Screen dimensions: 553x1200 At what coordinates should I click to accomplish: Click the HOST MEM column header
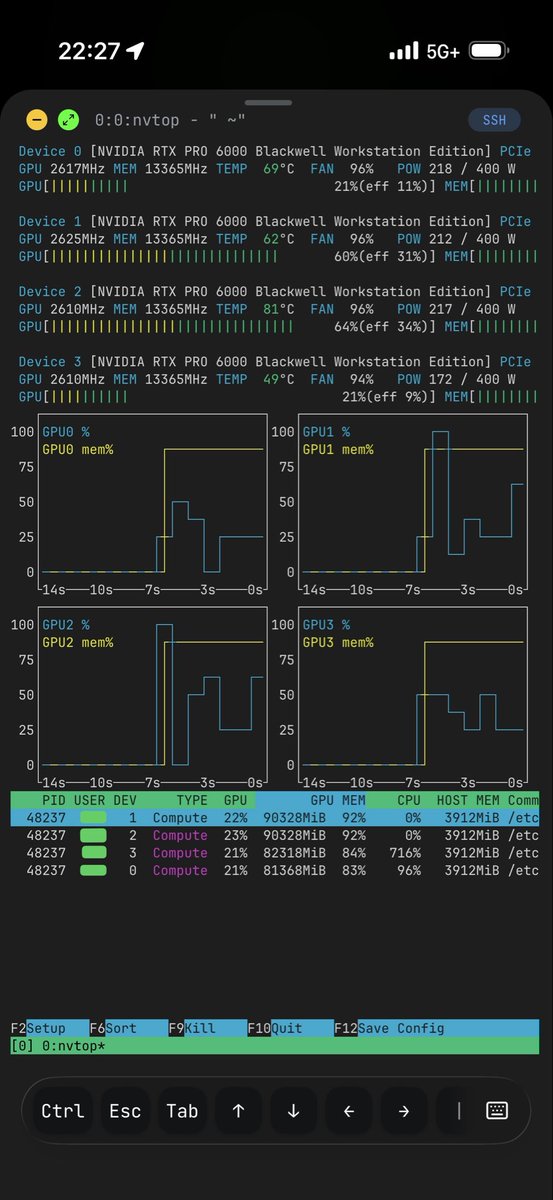pos(468,800)
